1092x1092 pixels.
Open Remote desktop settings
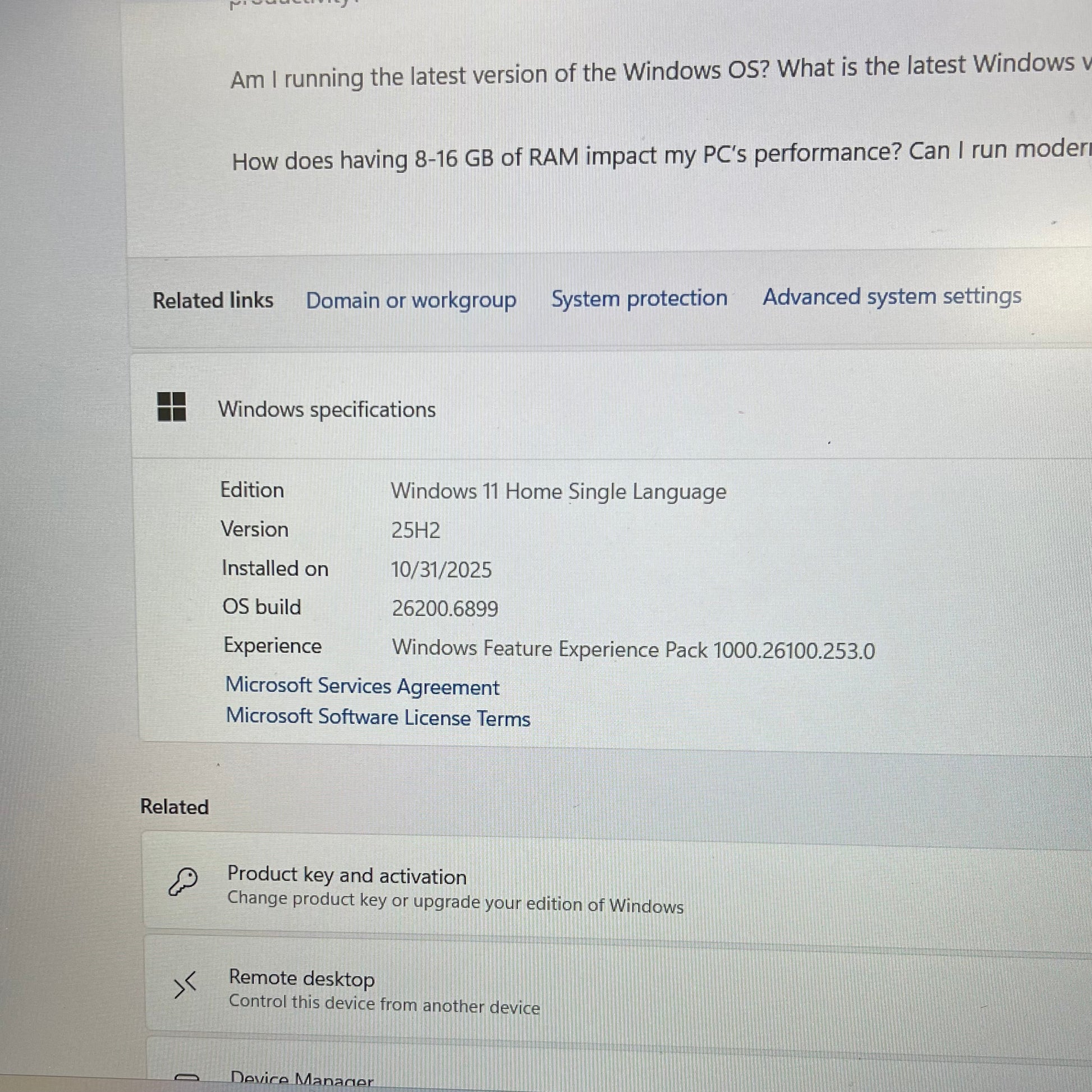coord(302,979)
